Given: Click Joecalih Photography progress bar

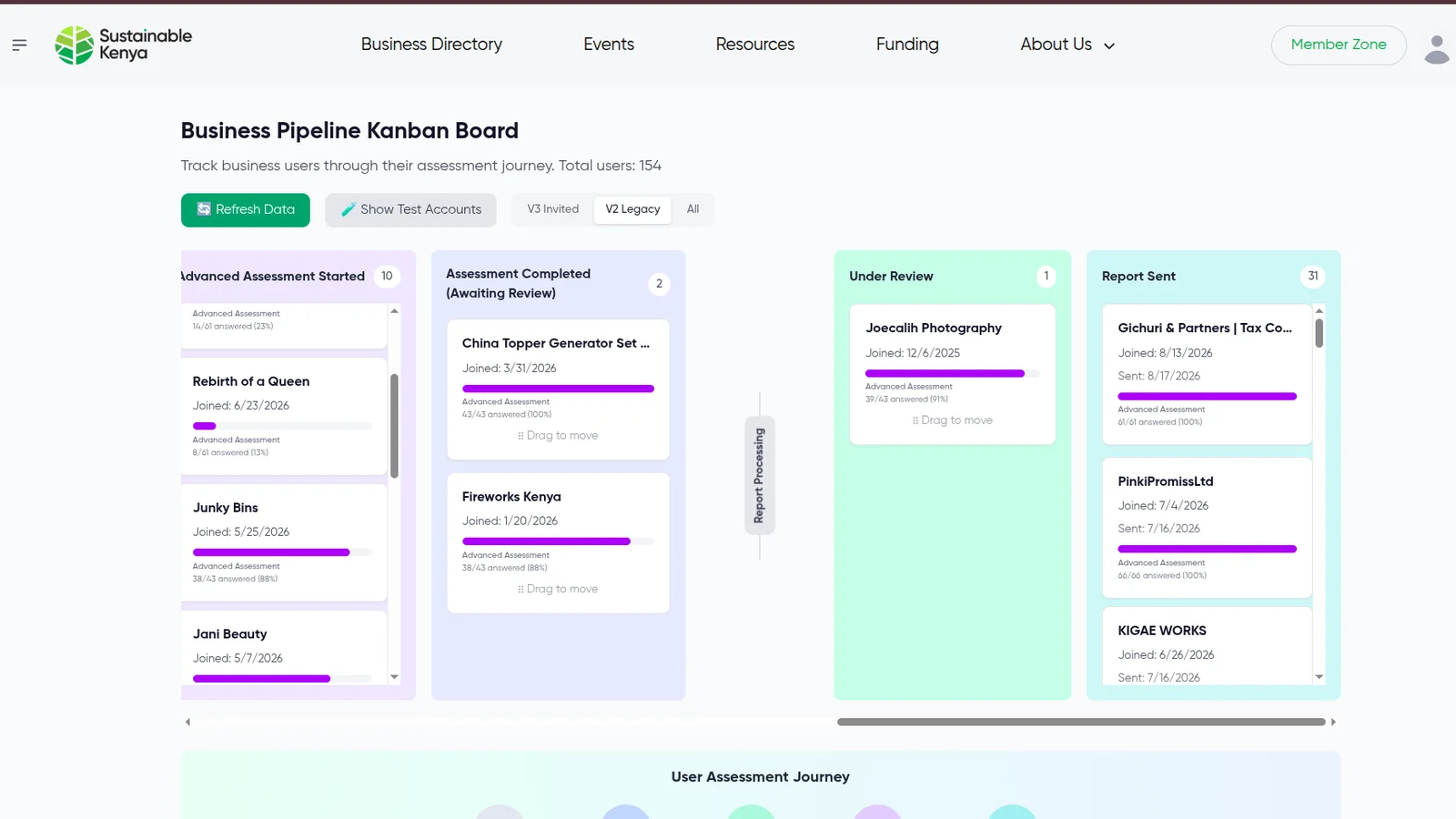Looking at the screenshot, I should tap(952, 373).
